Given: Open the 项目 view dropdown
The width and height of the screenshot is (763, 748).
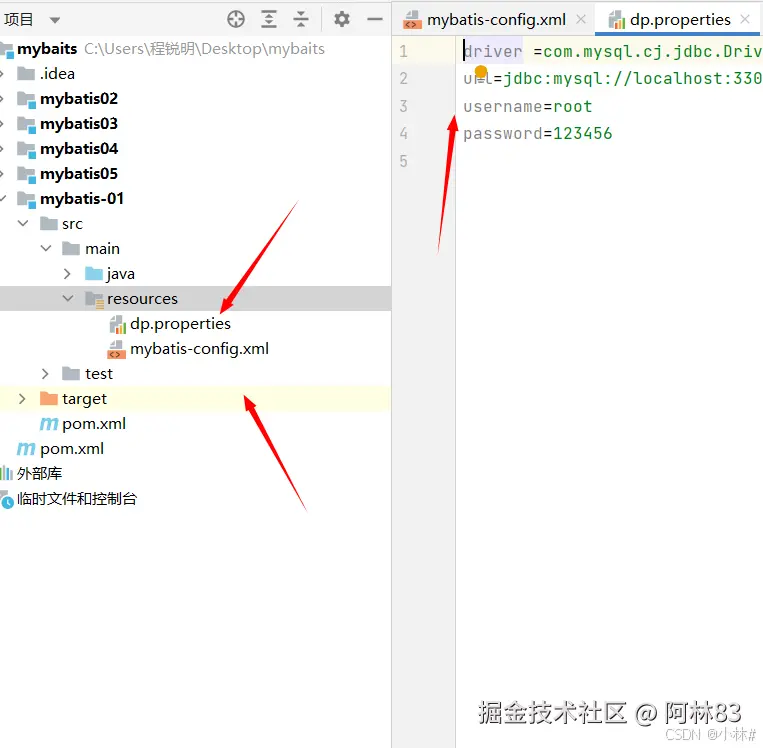Looking at the screenshot, I should pyautogui.click(x=54, y=20).
